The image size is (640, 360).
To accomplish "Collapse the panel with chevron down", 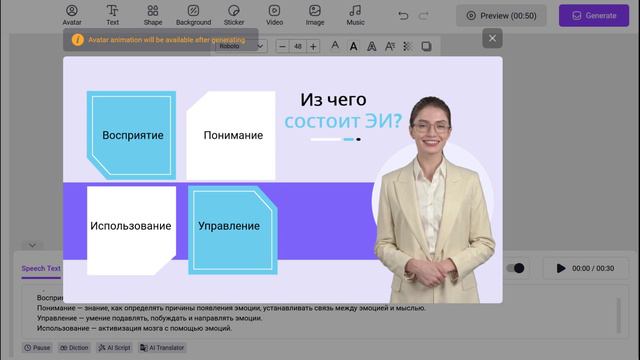I will [x=32, y=245].
